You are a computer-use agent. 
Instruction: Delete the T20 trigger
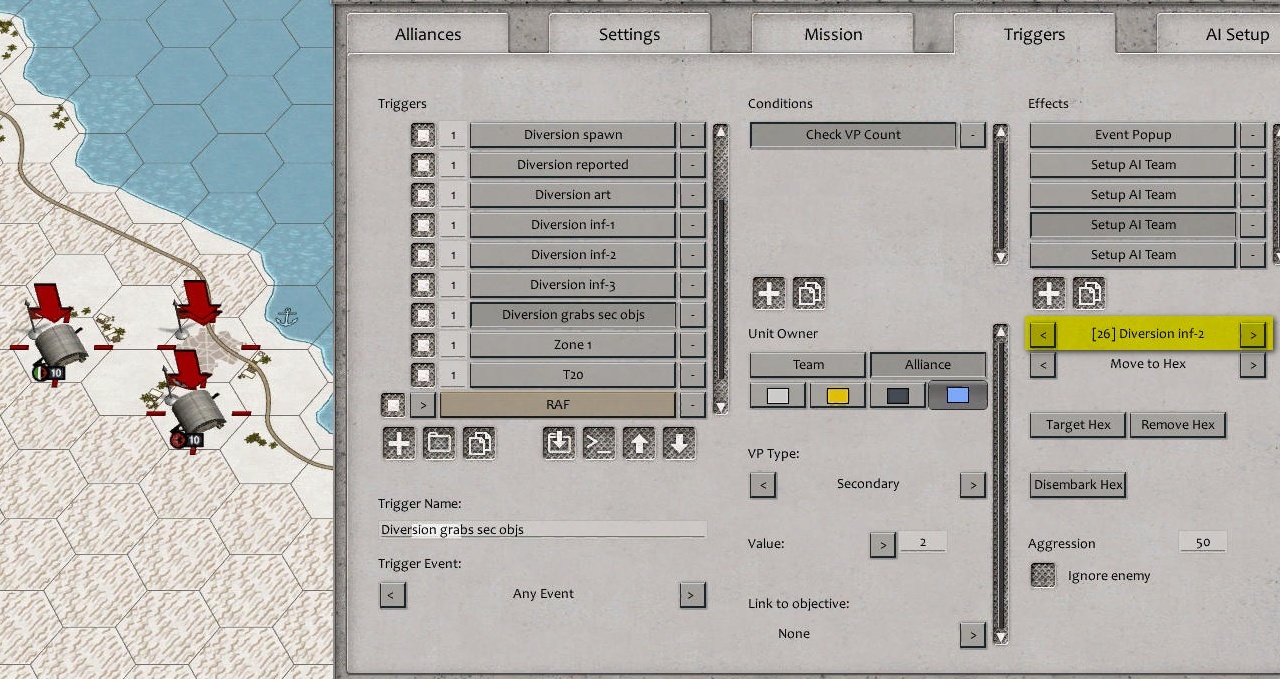click(x=692, y=375)
